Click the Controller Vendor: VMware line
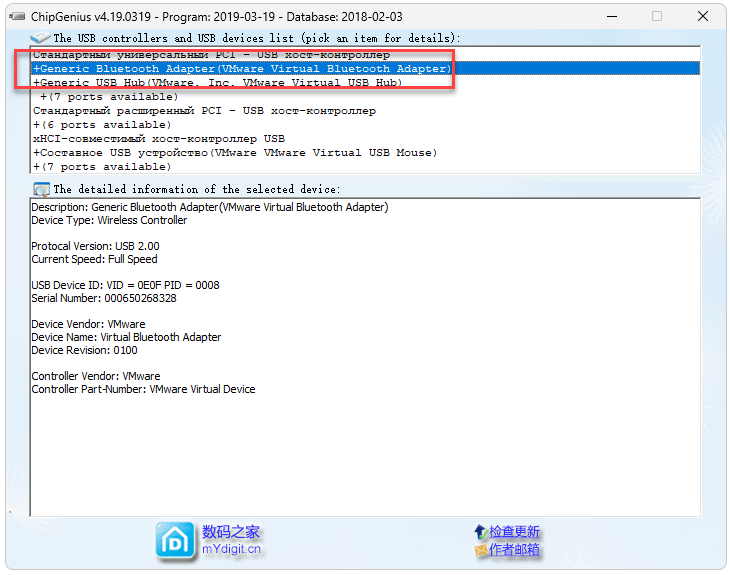Viewport: 730px width, 575px height. click(95, 376)
